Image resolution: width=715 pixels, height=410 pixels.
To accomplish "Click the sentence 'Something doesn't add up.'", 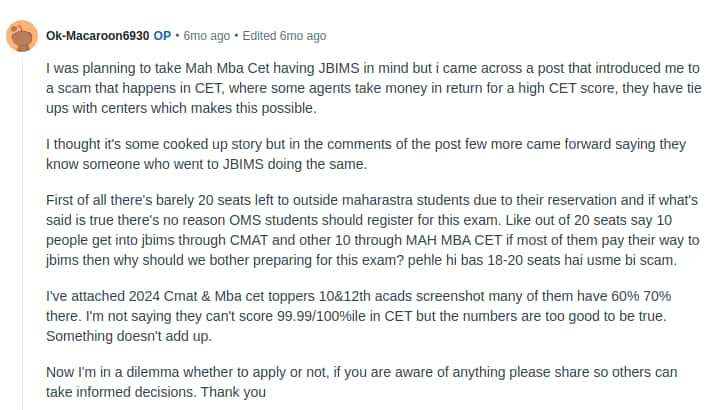I will click(129, 336).
